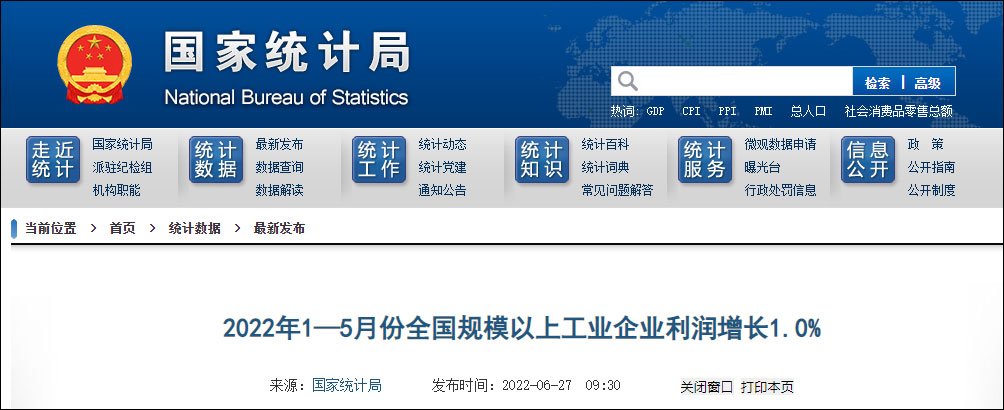This screenshot has height=410, width=1004.
Task: Open the 统计工作 blue tile
Action: pyautogui.click(x=379, y=160)
